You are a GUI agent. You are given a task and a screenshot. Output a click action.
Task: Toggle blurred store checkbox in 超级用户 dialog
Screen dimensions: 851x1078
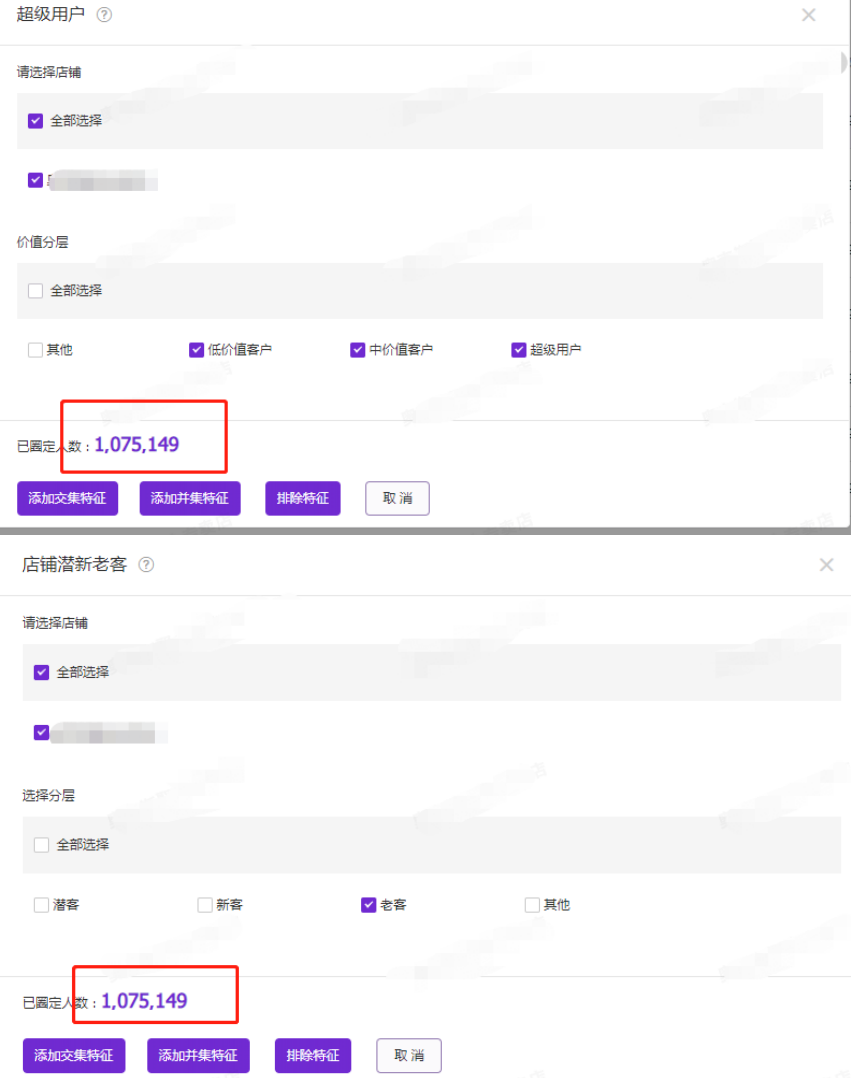pyautogui.click(x=36, y=180)
